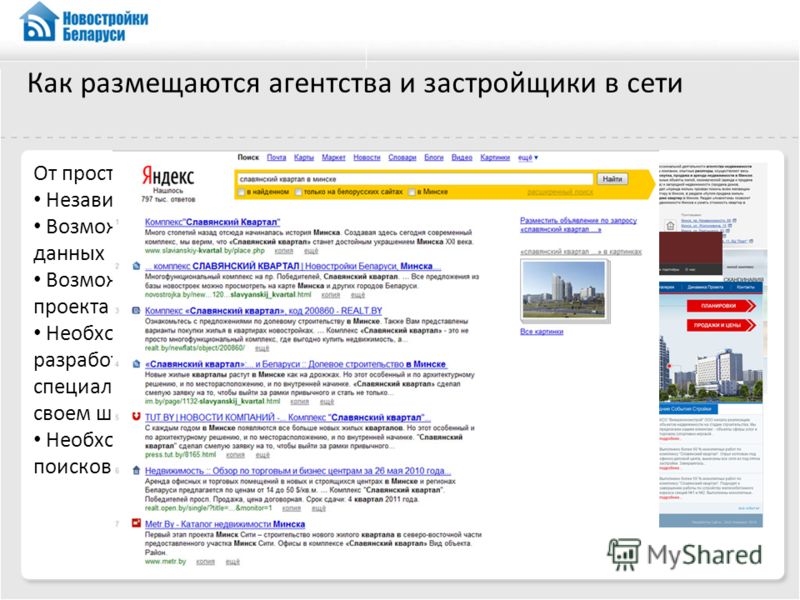Click 'копия' link under slavianskiy-kvartal.by result
This screenshot has width=800, height=600.
[284, 251]
